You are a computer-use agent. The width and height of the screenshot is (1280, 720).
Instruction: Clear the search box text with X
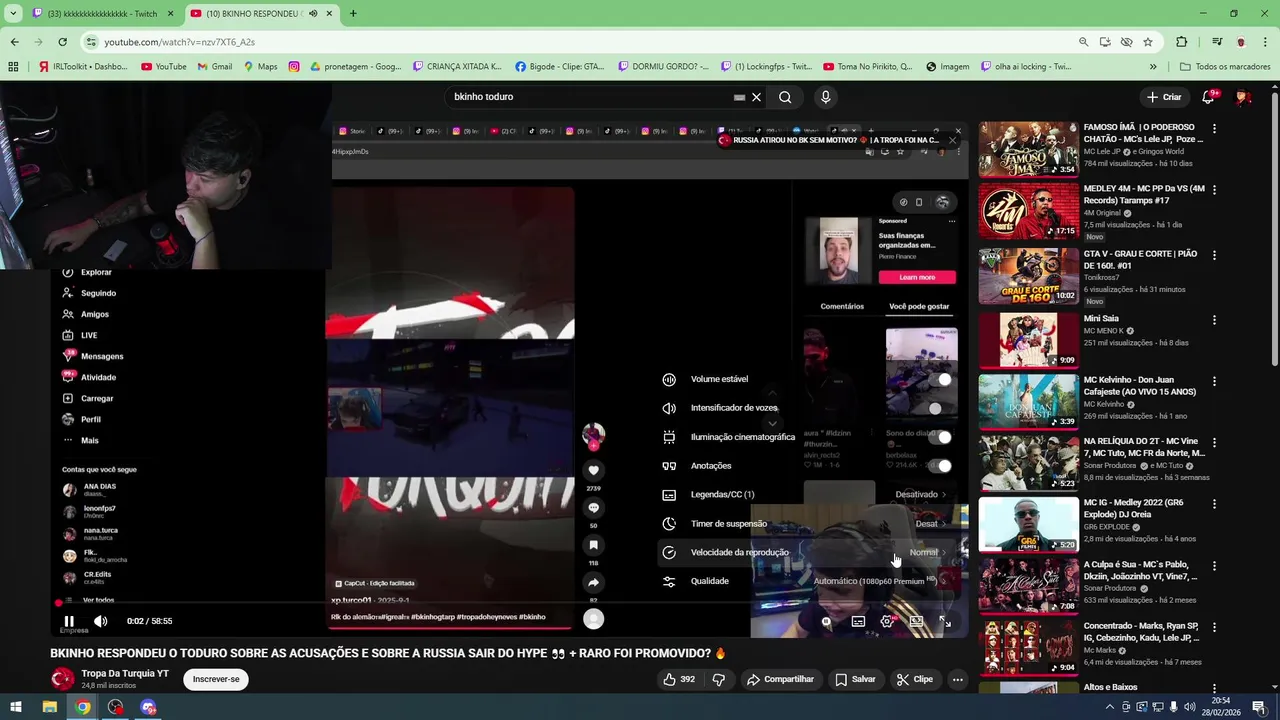(757, 97)
